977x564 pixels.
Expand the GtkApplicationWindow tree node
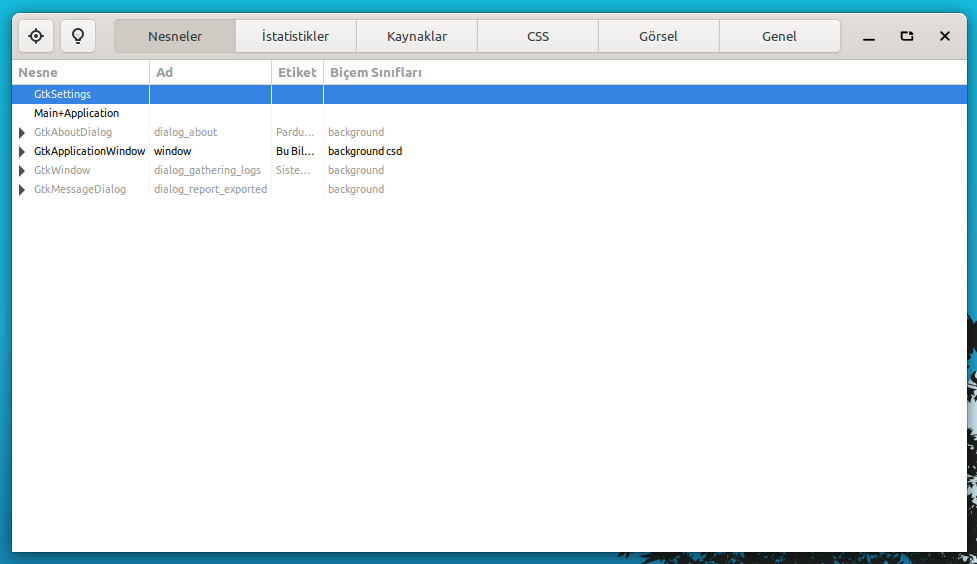coord(22,151)
